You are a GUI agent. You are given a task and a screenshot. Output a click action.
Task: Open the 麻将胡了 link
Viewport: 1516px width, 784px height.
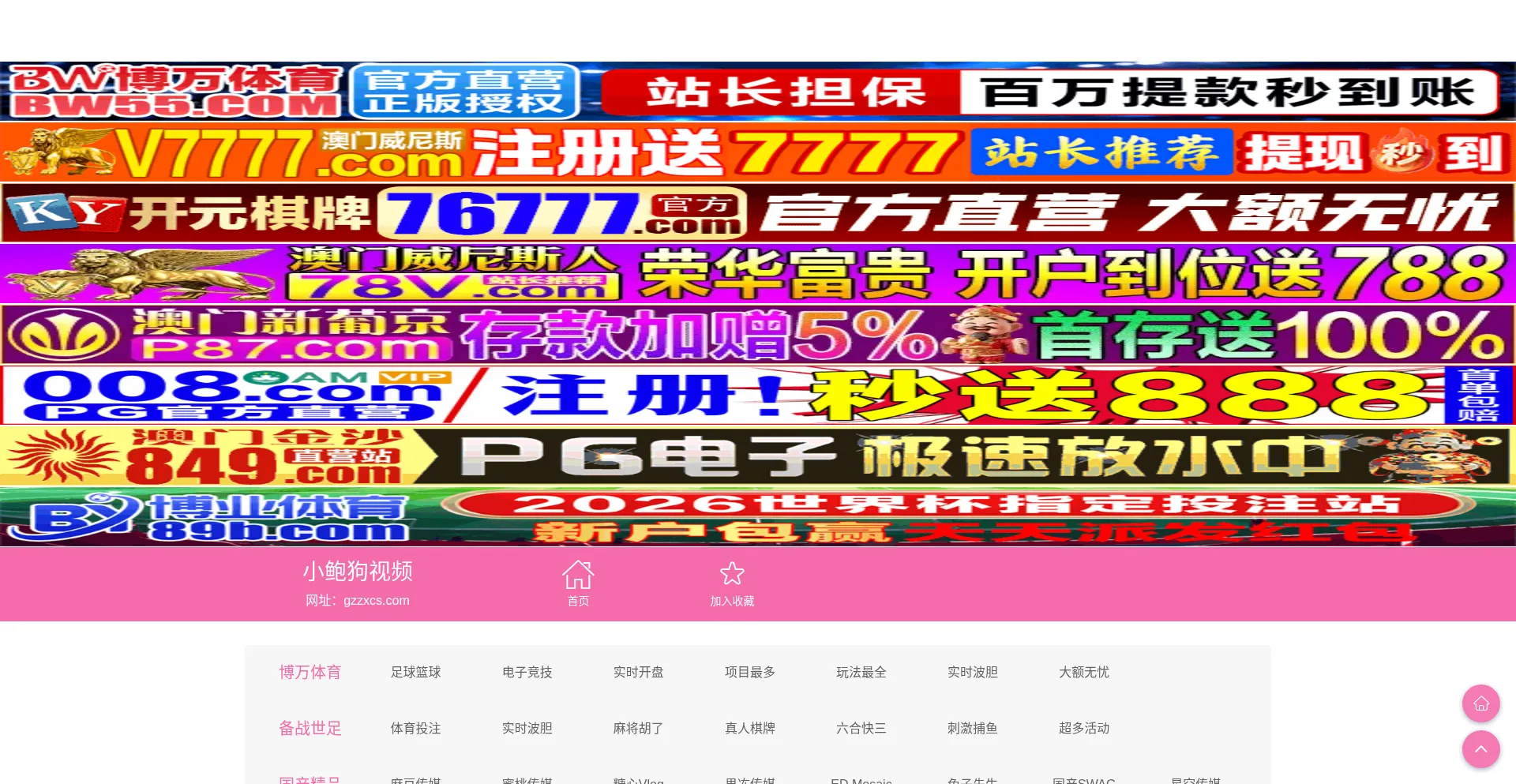639,728
